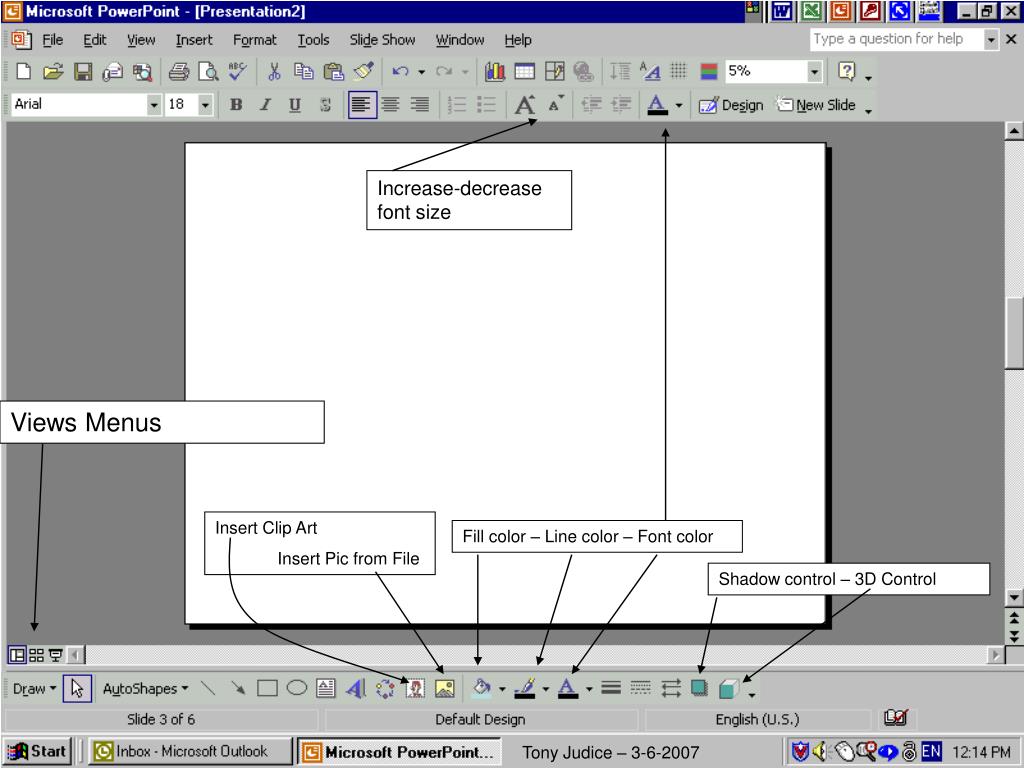Select the Rectangle drawing tool
1024x768 pixels.
coord(267,688)
